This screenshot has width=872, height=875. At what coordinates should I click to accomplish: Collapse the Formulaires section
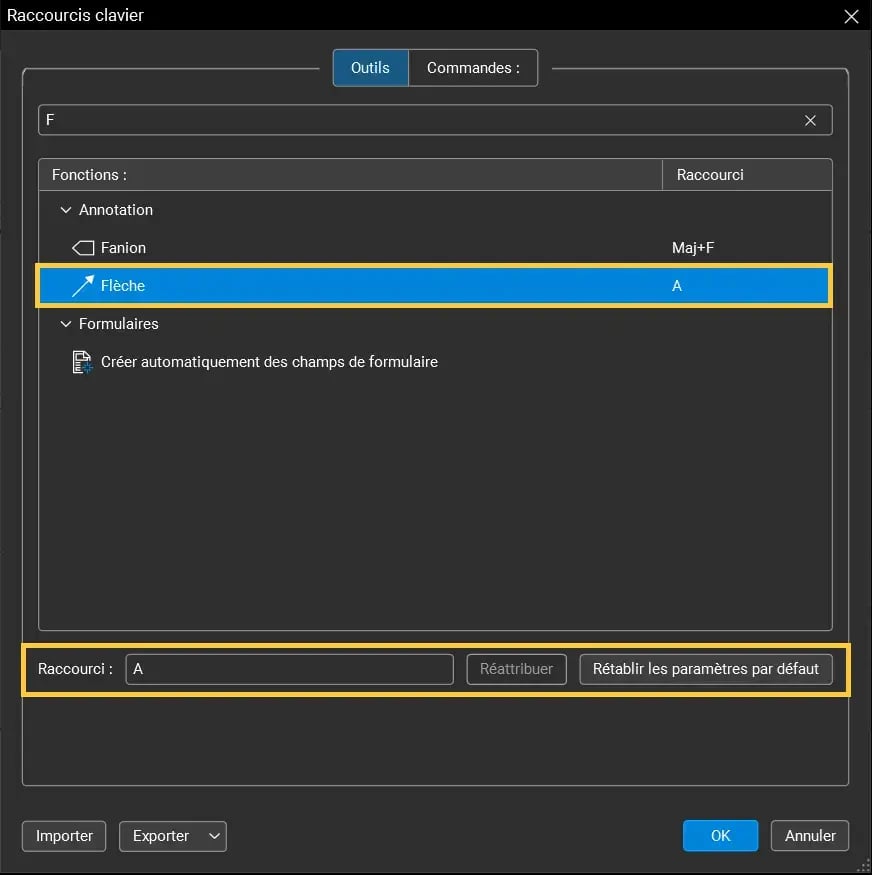point(66,324)
